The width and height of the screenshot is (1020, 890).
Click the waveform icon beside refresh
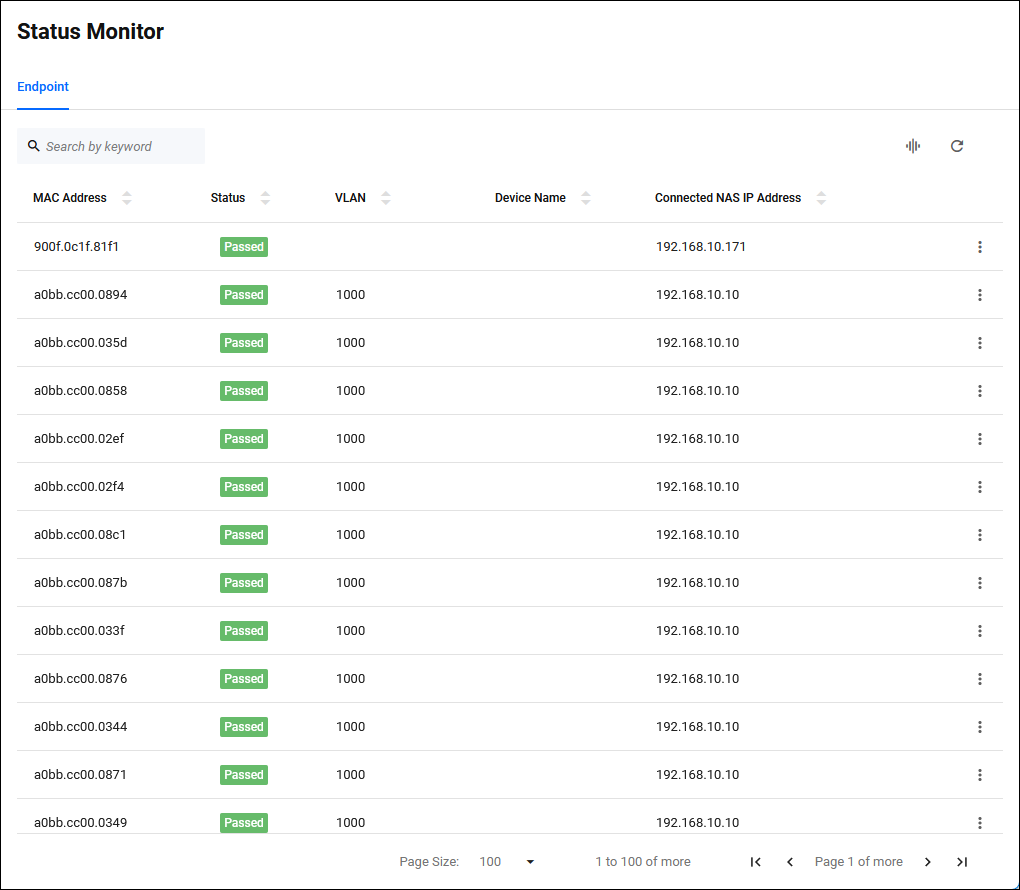tap(913, 146)
